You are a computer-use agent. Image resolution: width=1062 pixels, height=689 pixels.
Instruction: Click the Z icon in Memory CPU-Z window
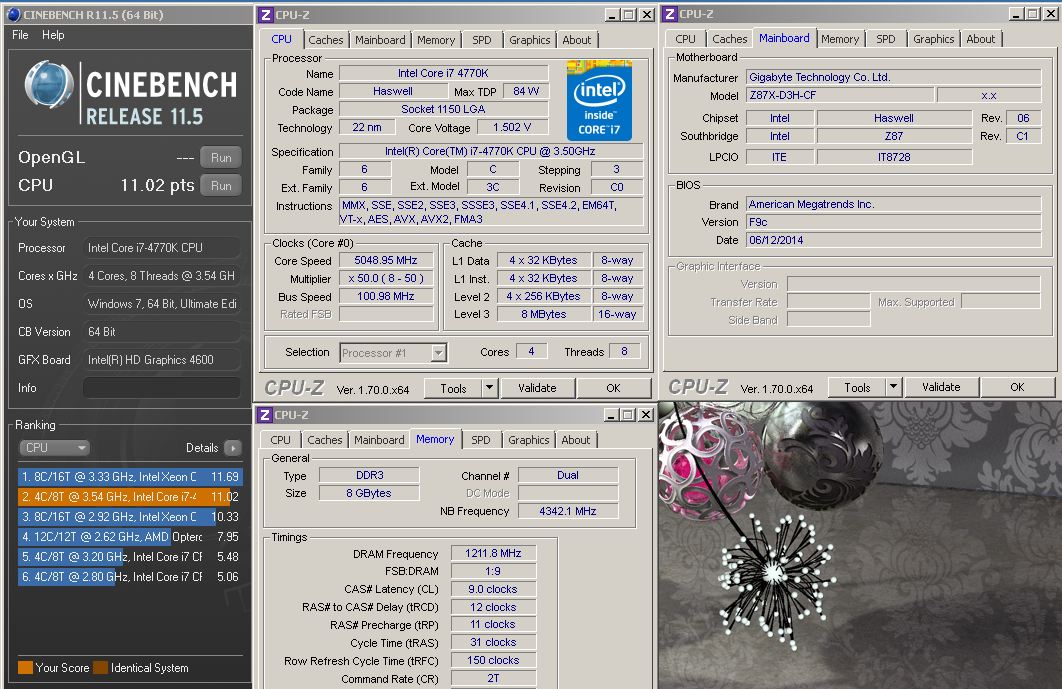[265, 415]
